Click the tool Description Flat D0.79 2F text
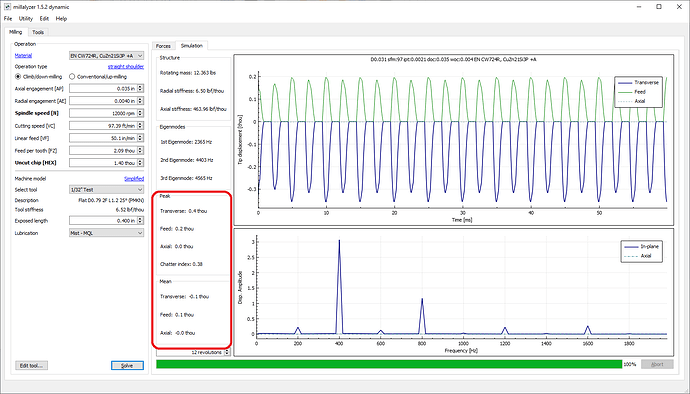The image size is (690, 394). [x=111, y=200]
